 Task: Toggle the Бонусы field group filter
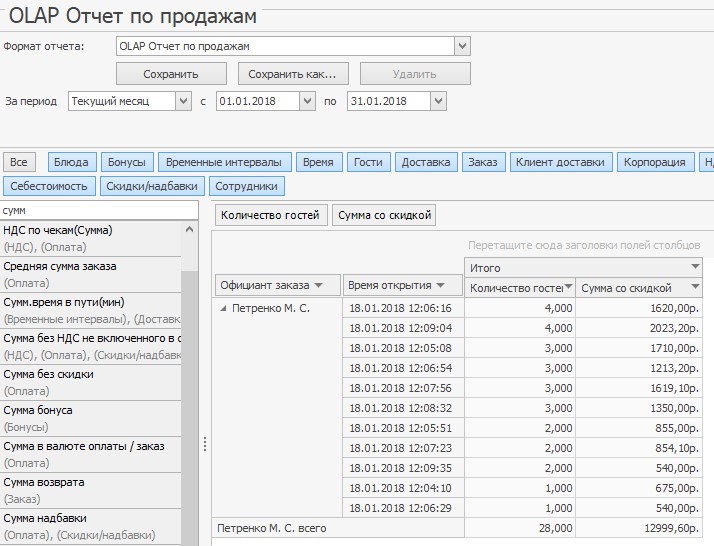pos(127,162)
